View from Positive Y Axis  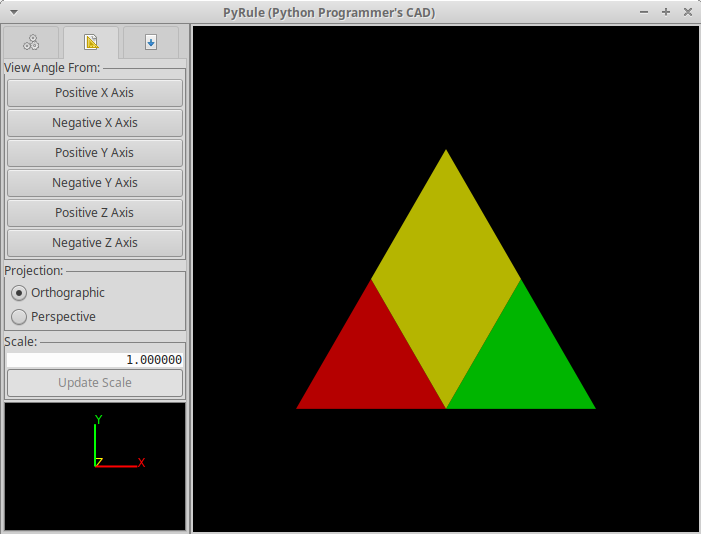95,153
